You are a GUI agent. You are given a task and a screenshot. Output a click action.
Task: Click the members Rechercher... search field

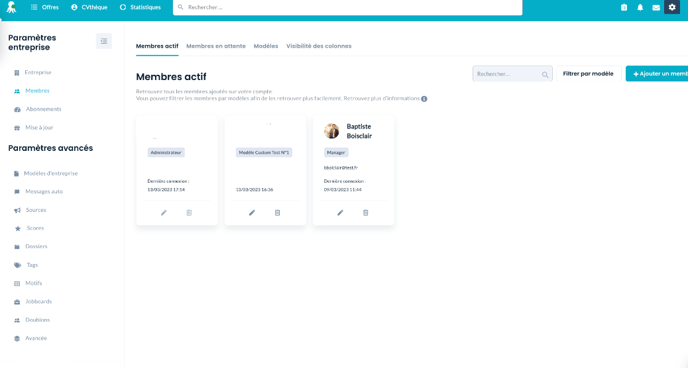pyautogui.click(x=512, y=74)
